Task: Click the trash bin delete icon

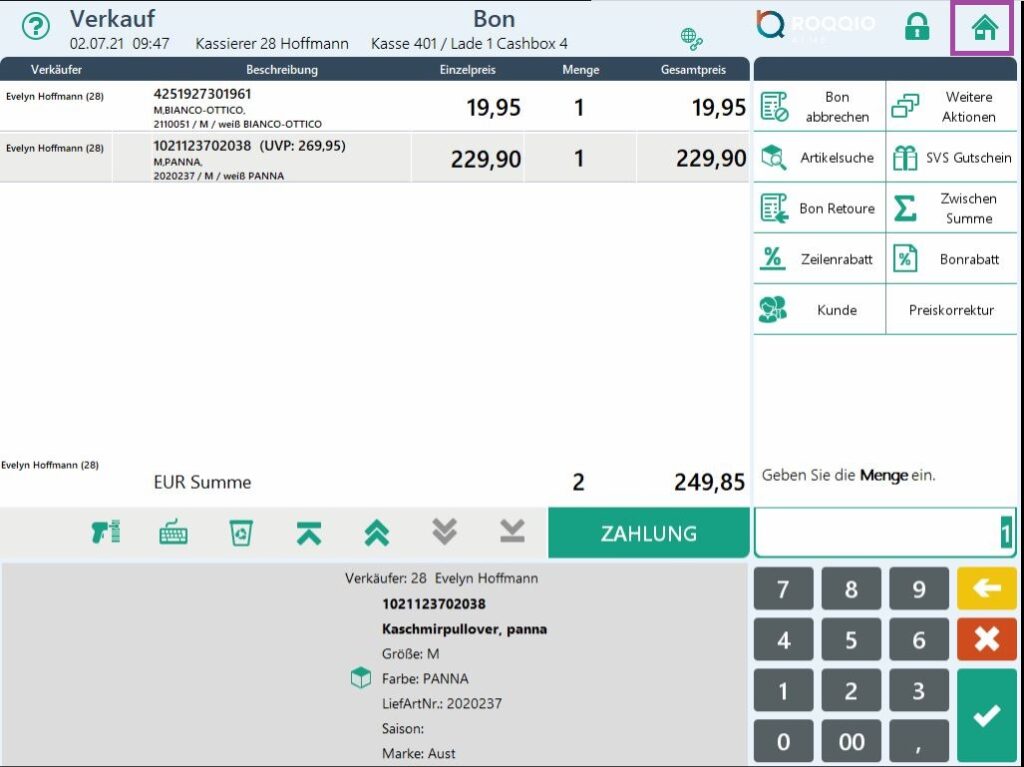Action: coord(241,533)
